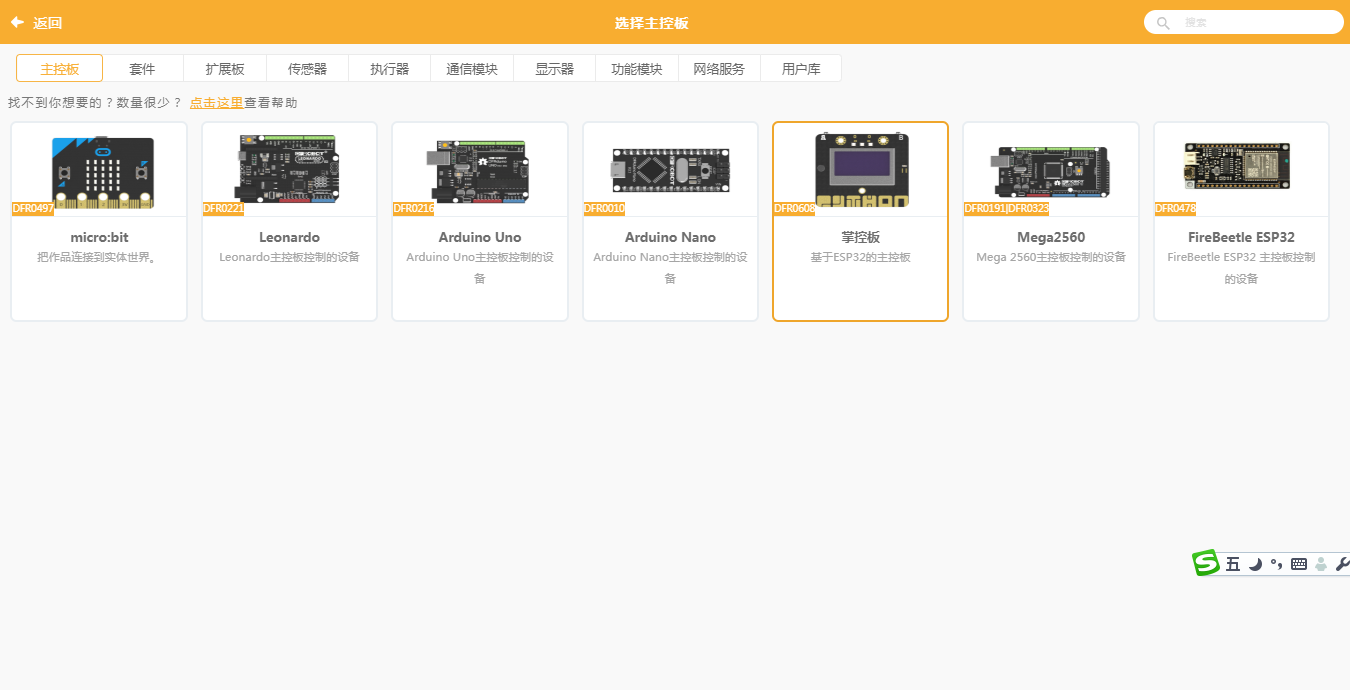Image resolution: width=1350 pixels, height=690 pixels.
Task: Open the 点击这里 help link
Action: [x=216, y=103]
